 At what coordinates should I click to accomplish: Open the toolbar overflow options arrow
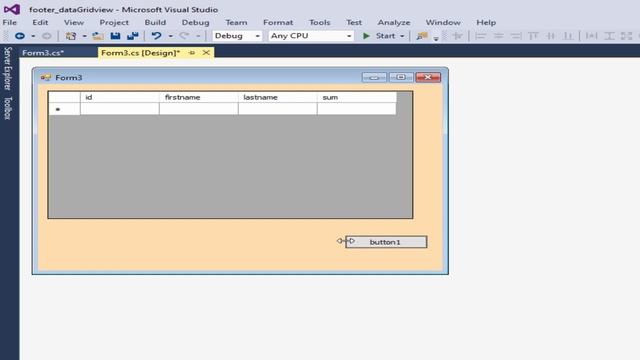click(436, 38)
